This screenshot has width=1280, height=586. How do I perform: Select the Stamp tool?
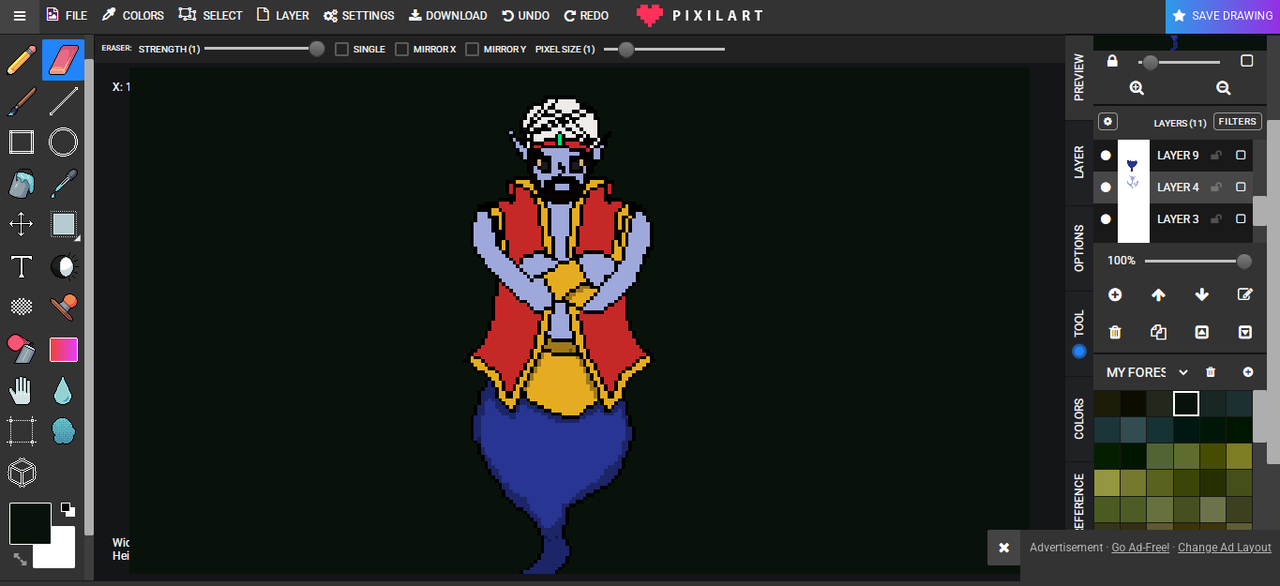(x=63, y=307)
